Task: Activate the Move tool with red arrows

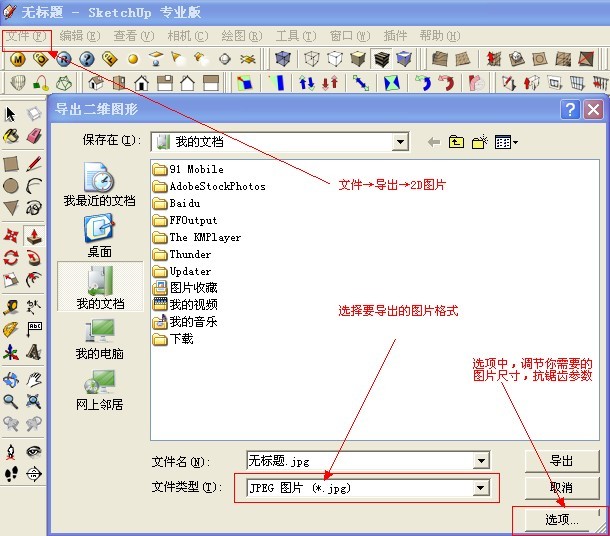Action: coord(11,236)
